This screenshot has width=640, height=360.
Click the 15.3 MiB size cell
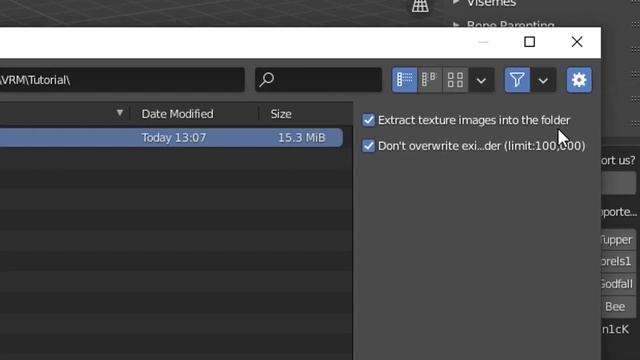pyautogui.click(x=302, y=138)
